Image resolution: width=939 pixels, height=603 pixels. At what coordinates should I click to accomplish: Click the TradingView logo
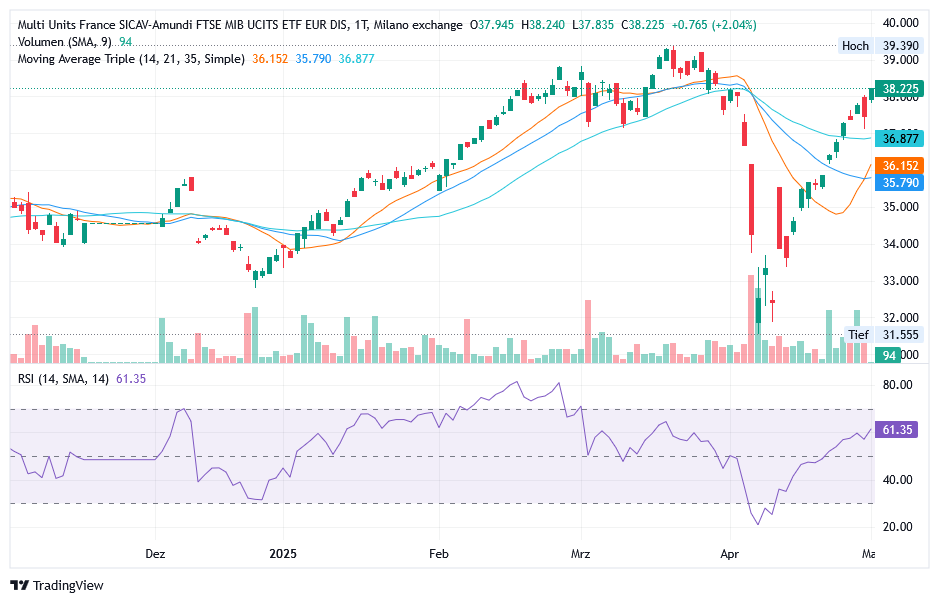click(20, 585)
